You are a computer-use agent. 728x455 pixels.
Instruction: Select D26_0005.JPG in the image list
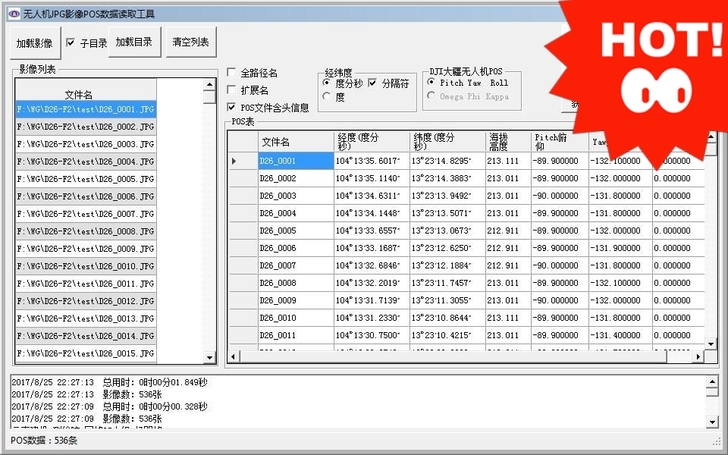pos(86,179)
